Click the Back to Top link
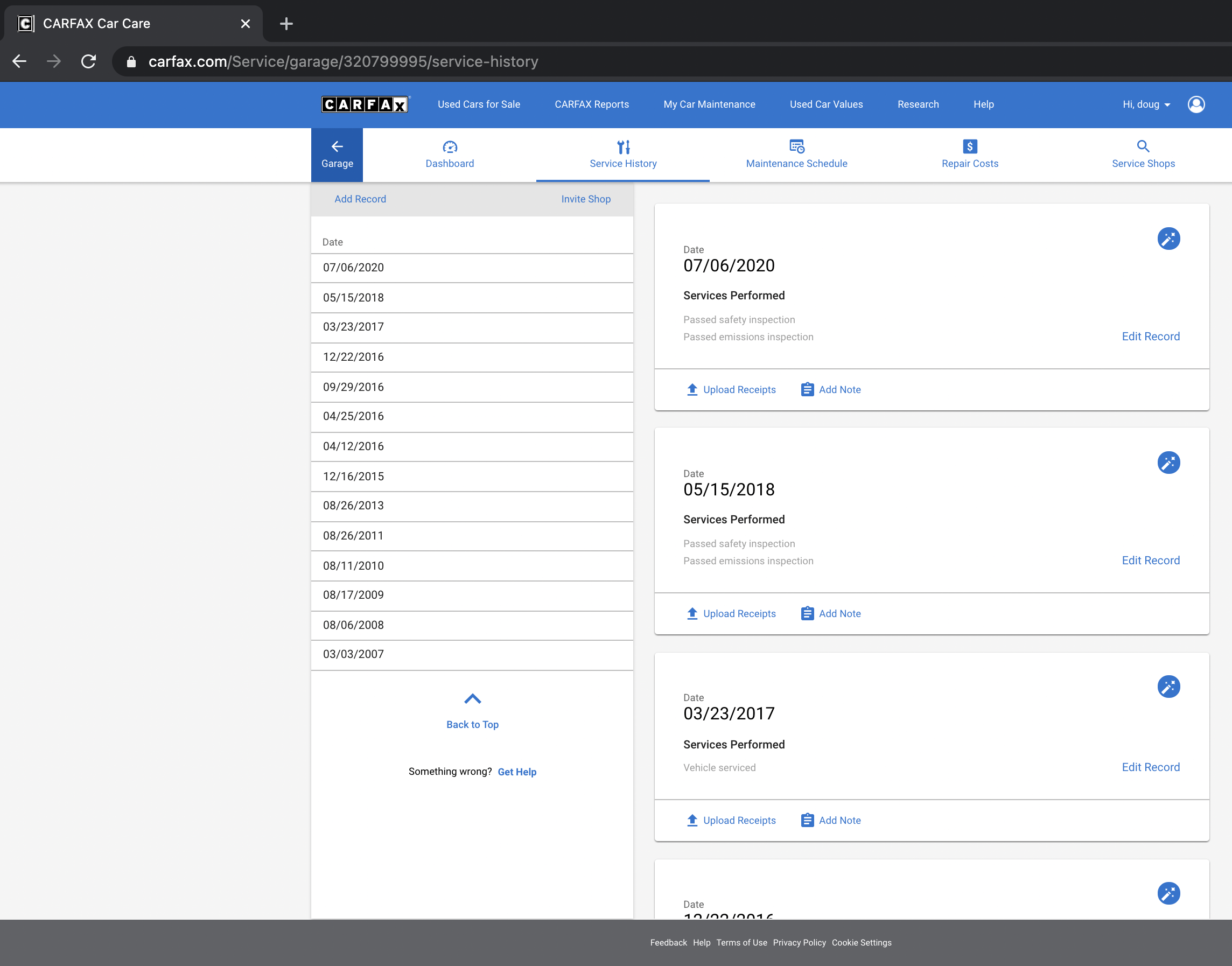The height and width of the screenshot is (966, 1232). click(472, 725)
